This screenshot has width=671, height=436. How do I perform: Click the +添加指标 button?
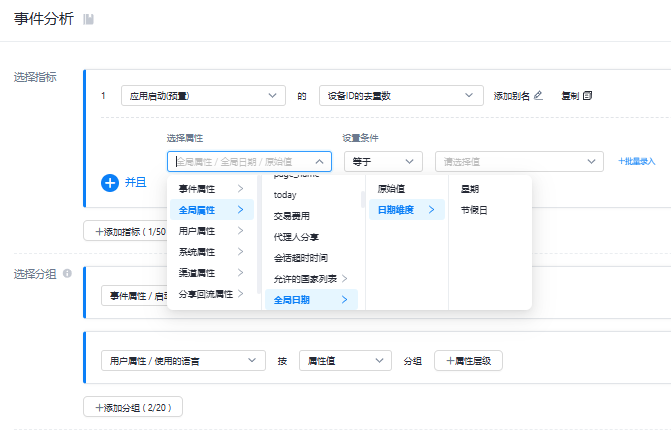[125, 231]
